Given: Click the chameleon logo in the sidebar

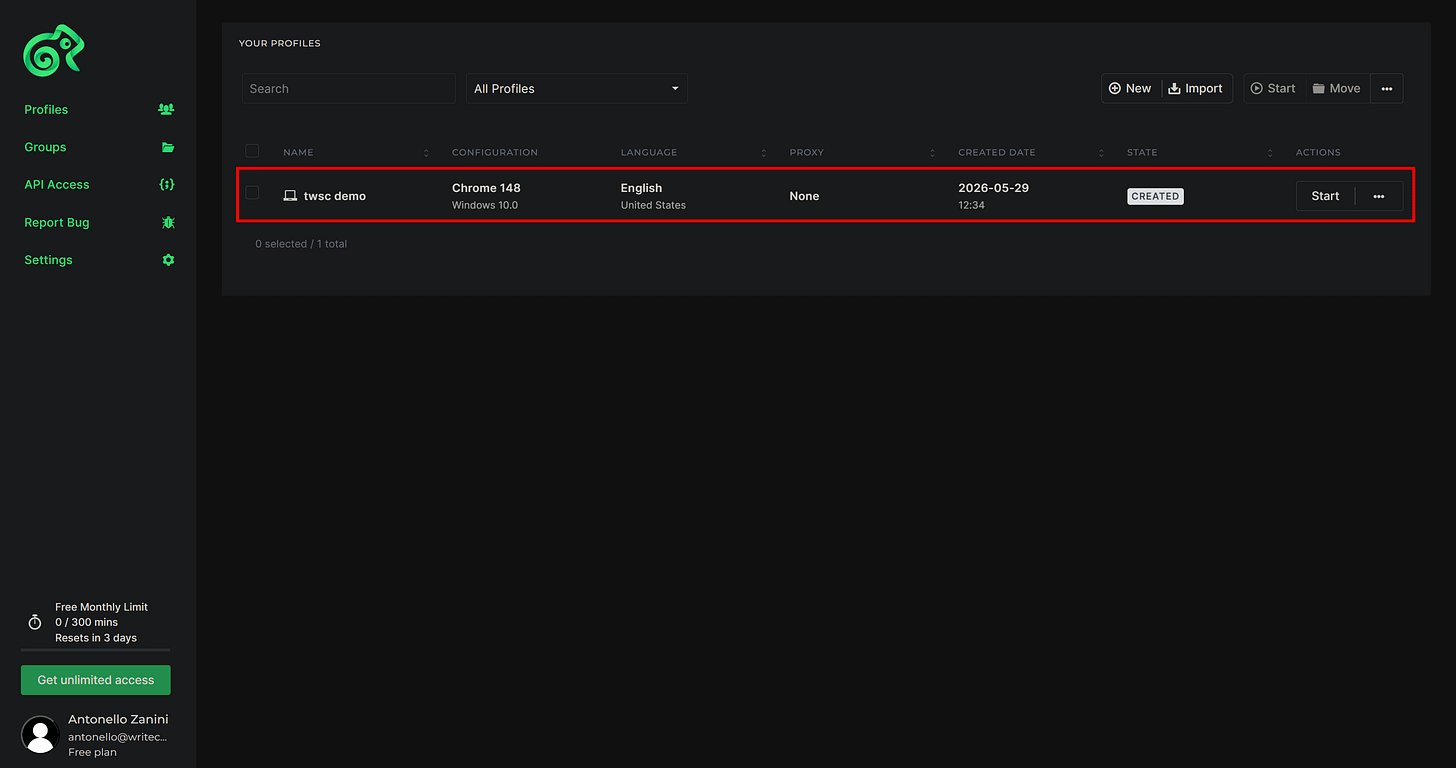Looking at the screenshot, I should [54, 51].
